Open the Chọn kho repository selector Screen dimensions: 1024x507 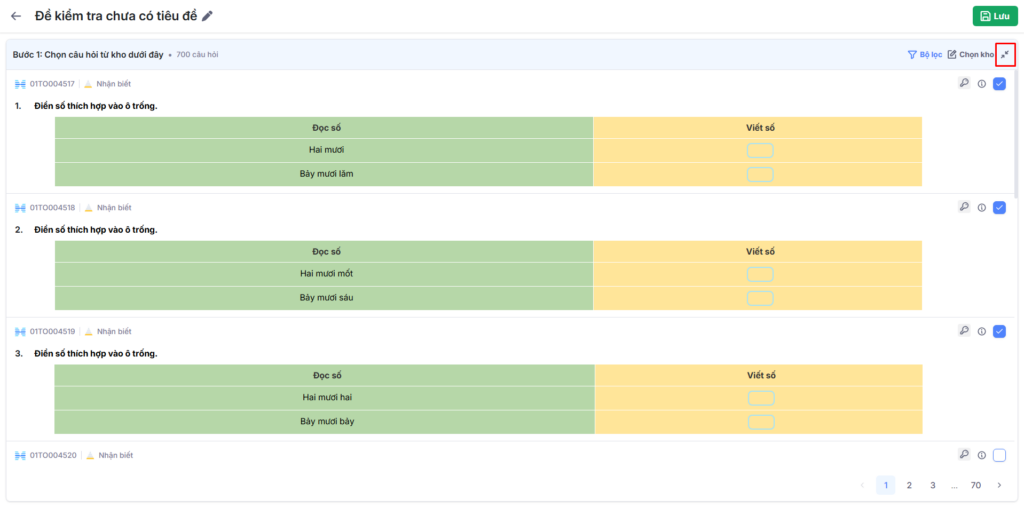[x=970, y=54]
